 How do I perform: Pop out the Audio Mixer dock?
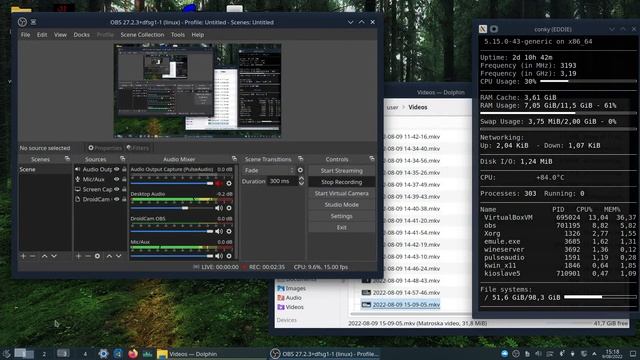tap(234, 159)
